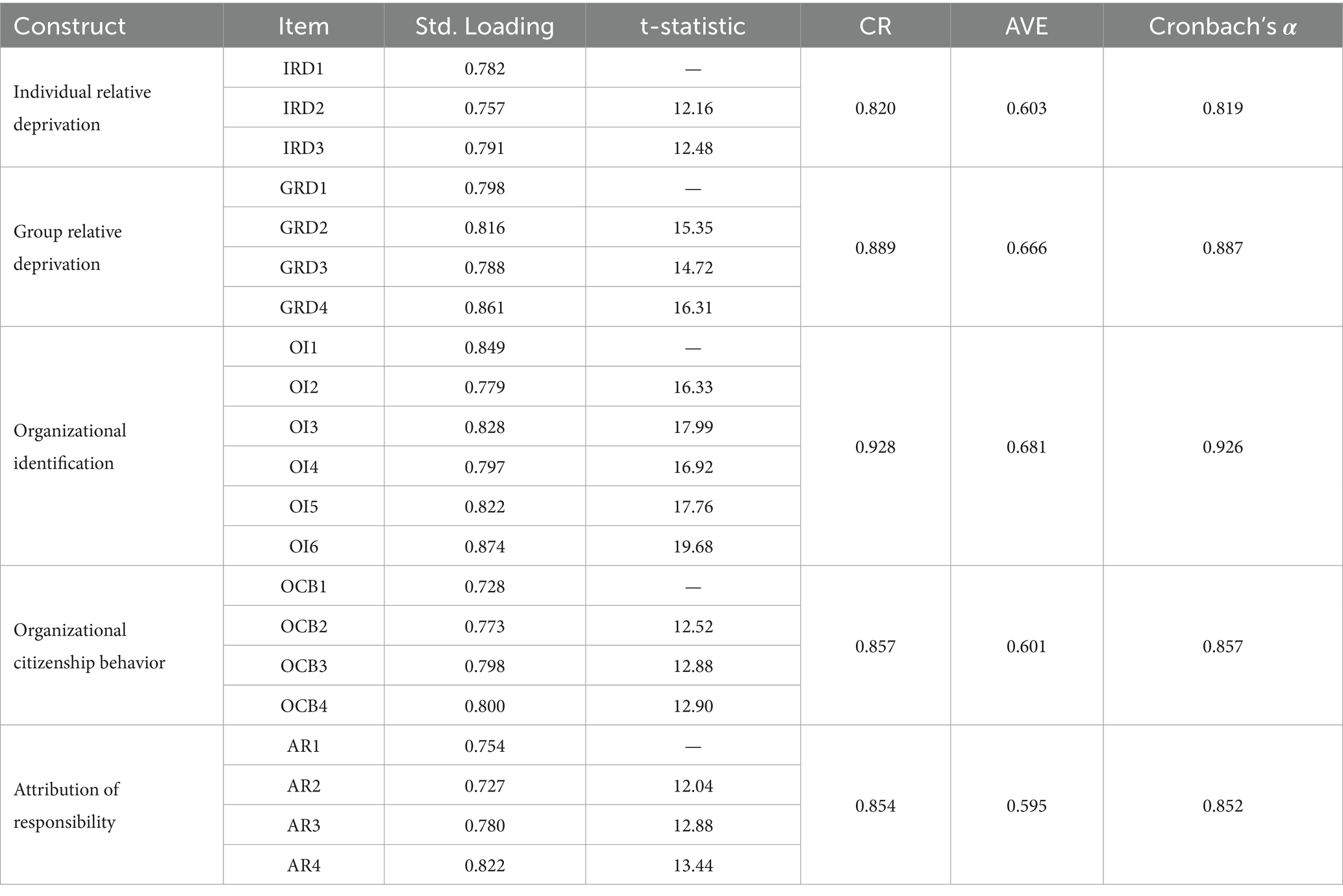Select the GRD4 item cell
The height and width of the screenshot is (896, 1343).
(303, 307)
